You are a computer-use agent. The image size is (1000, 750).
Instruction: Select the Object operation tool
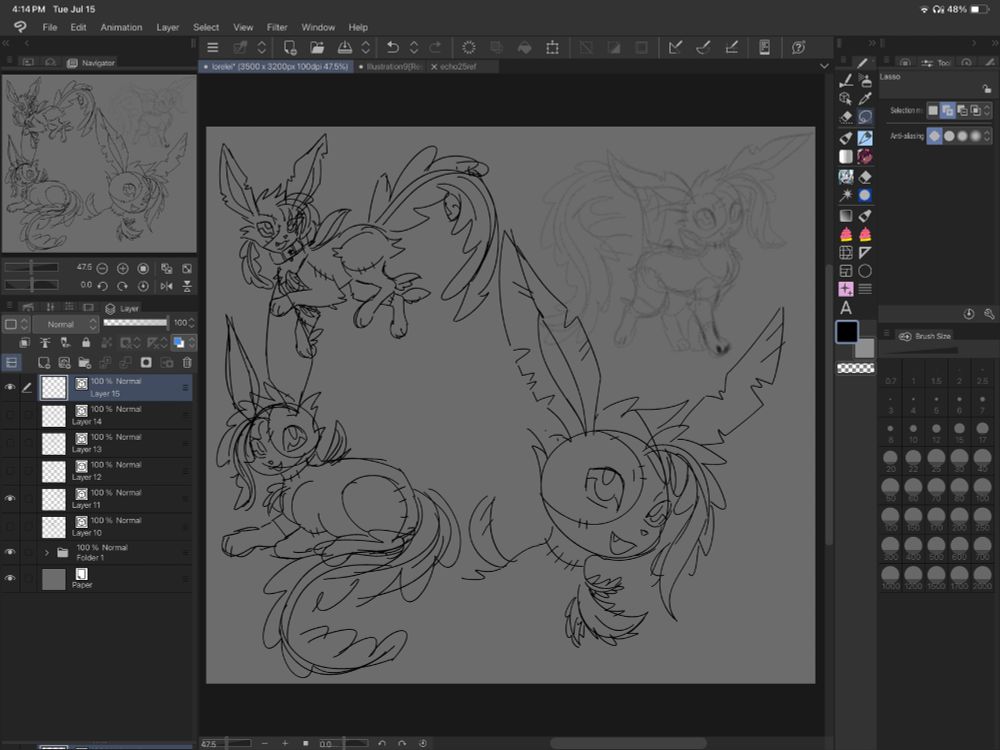tap(846, 98)
